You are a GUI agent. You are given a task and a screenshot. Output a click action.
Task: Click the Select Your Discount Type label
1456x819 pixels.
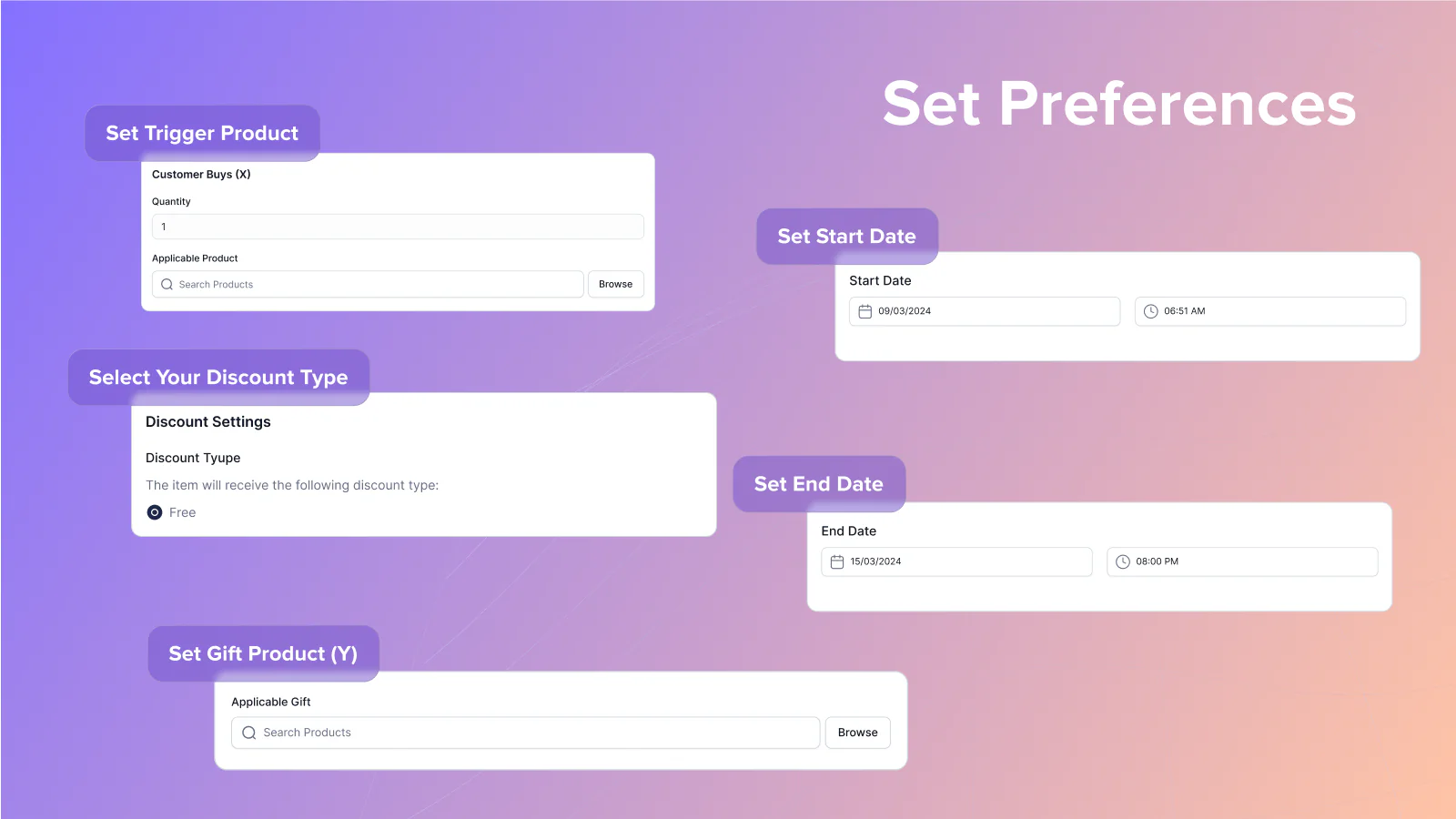click(x=218, y=378)
